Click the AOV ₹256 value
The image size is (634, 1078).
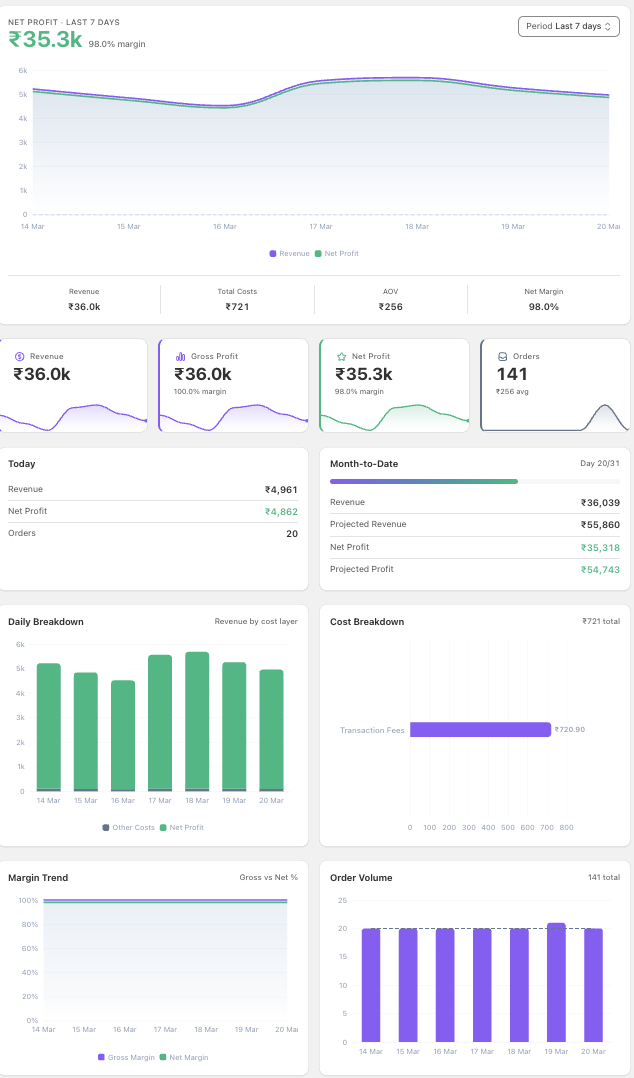(x=391, y=307)
